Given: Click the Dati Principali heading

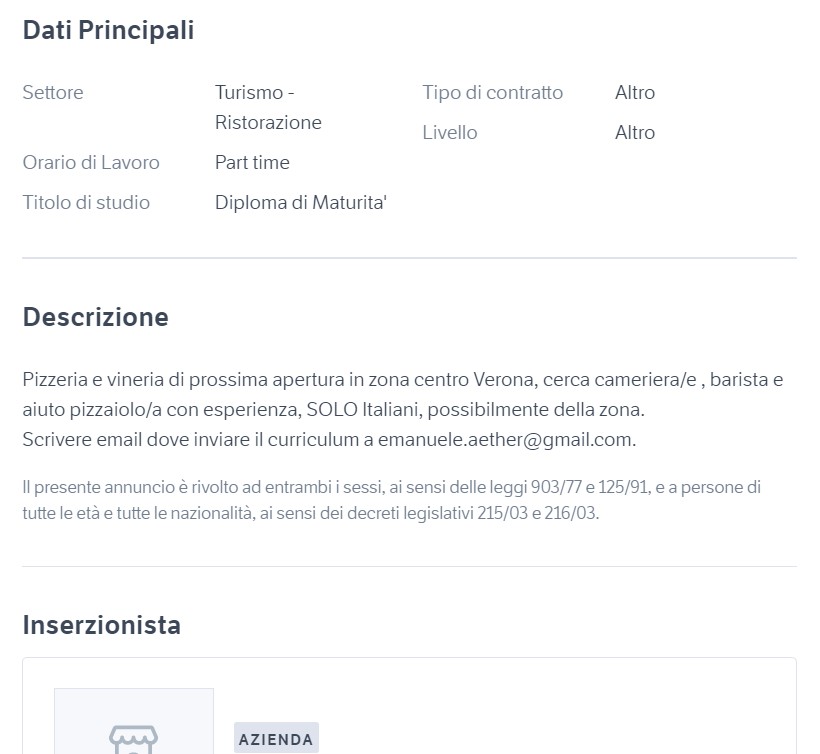Looking at the screenshot, I should pyautogui.click(x=108, y=30).
